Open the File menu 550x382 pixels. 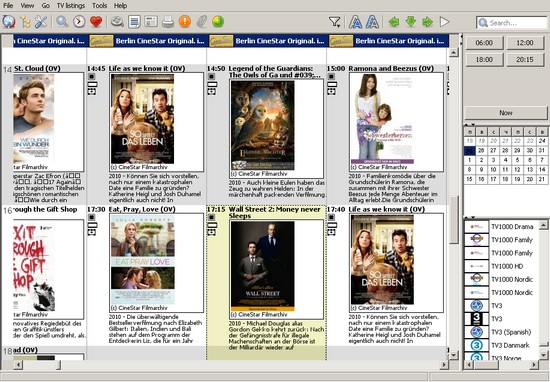coord(8,5)
